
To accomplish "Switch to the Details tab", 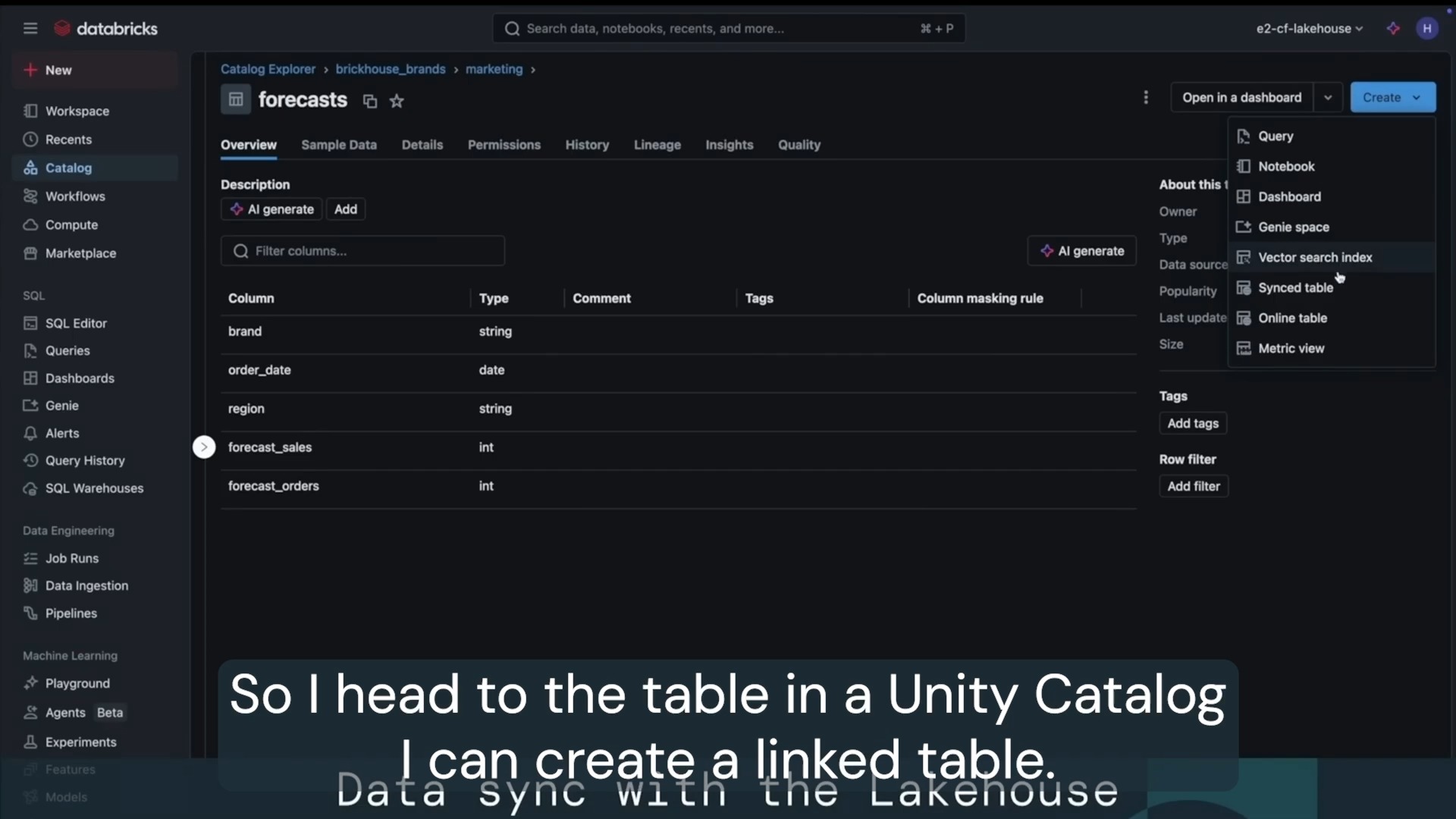I will point(422,145).
